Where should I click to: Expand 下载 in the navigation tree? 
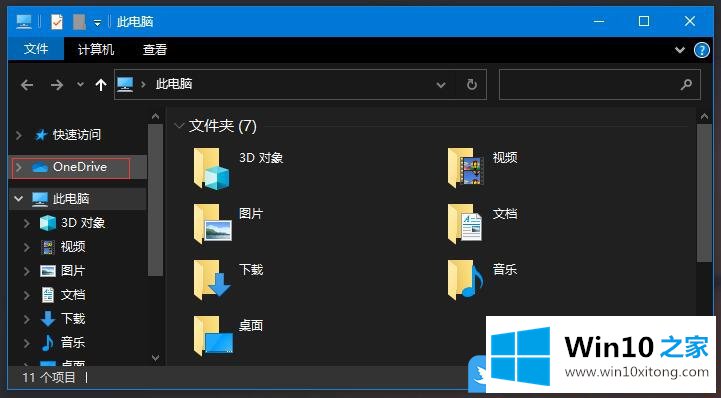27,319
